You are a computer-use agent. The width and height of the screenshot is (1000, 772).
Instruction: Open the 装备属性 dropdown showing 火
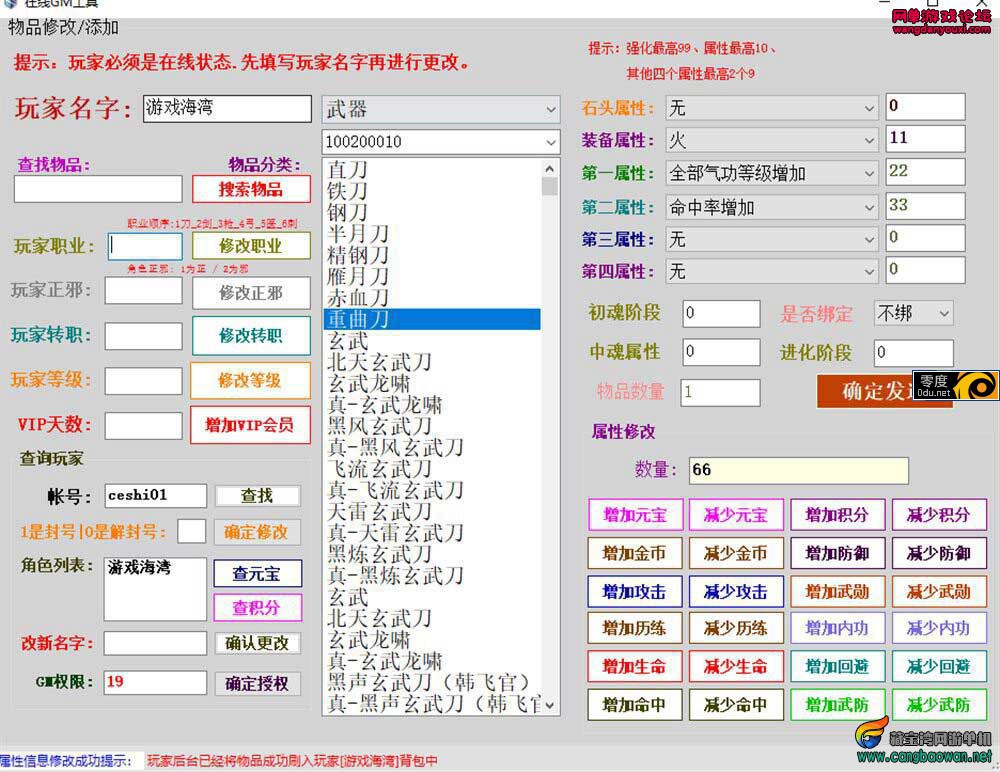[x=772, y=140]
